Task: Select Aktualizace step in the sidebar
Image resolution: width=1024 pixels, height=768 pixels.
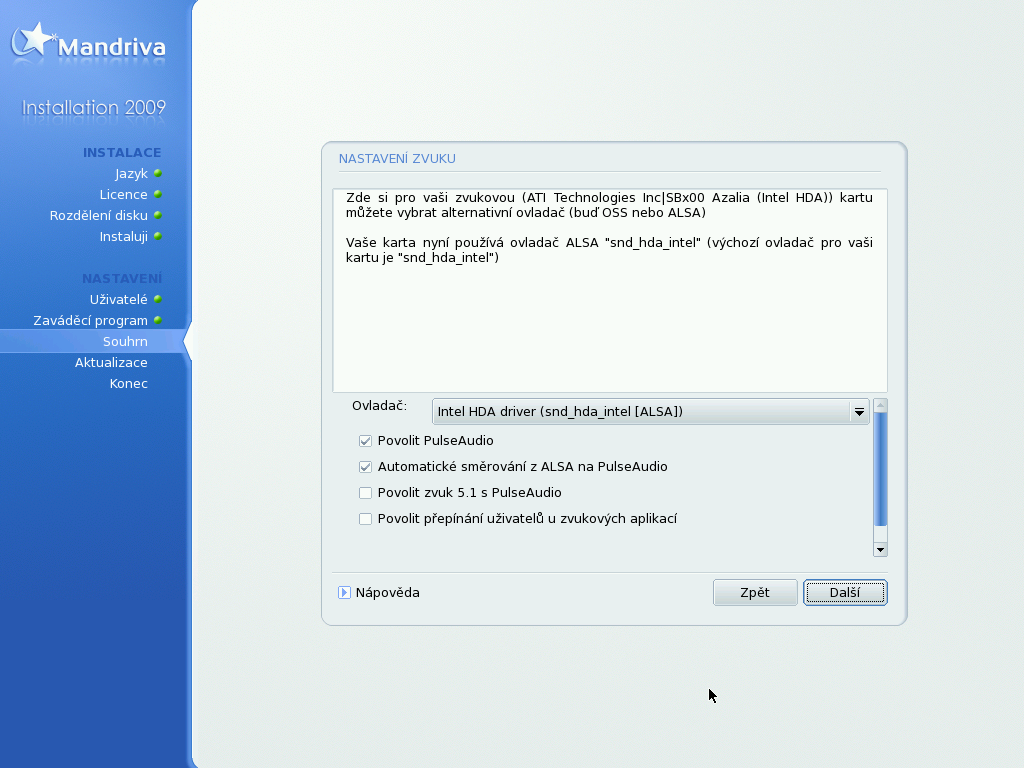Action: point(111,362)
